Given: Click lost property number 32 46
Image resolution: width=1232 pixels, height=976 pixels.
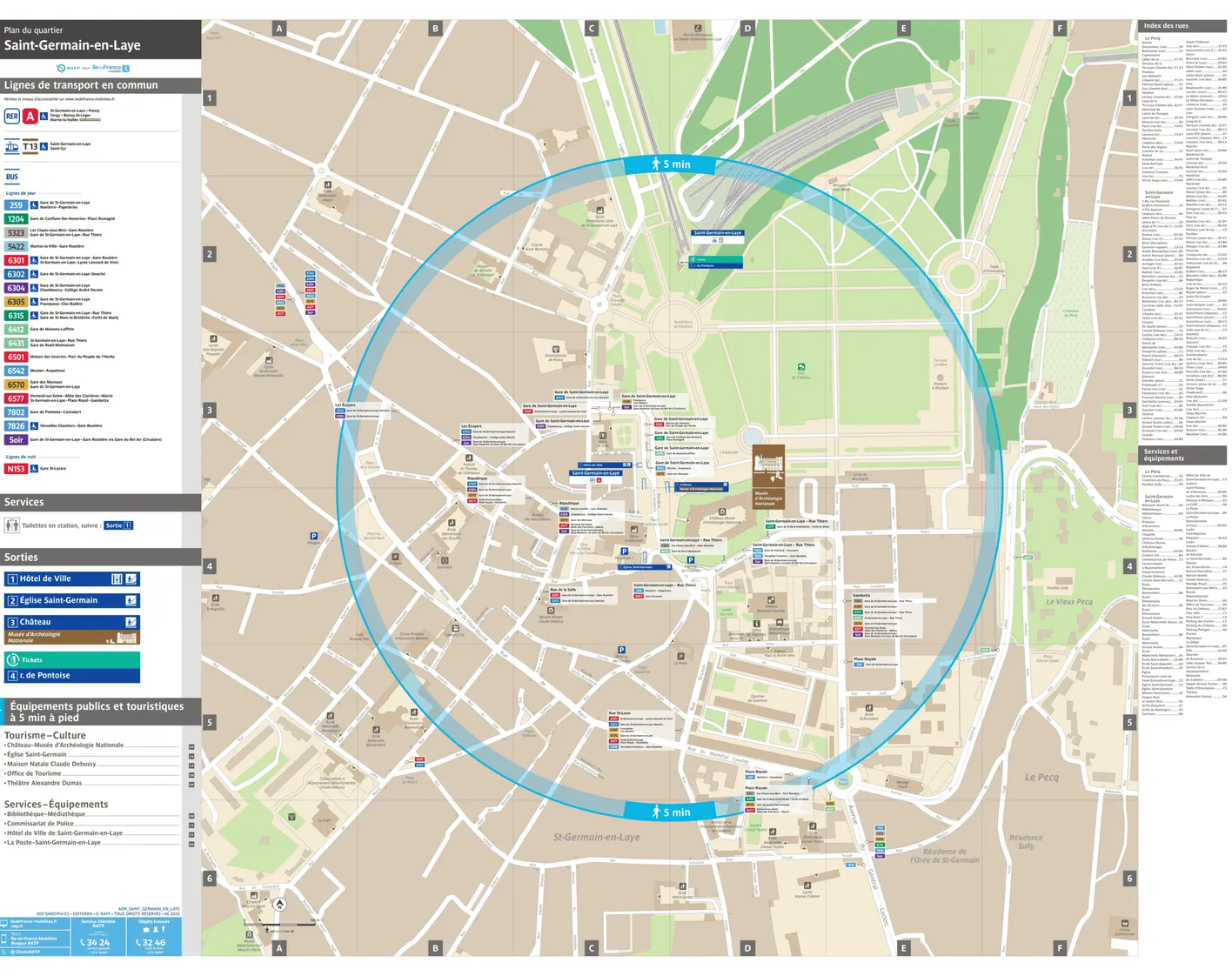Looking at the screenshot, I should [x=151, y=943].
